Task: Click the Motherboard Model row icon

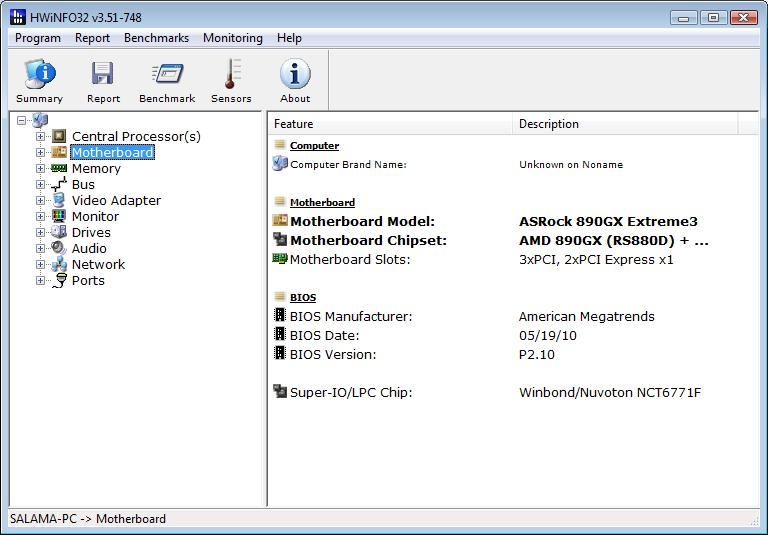Action: [280, 220]
